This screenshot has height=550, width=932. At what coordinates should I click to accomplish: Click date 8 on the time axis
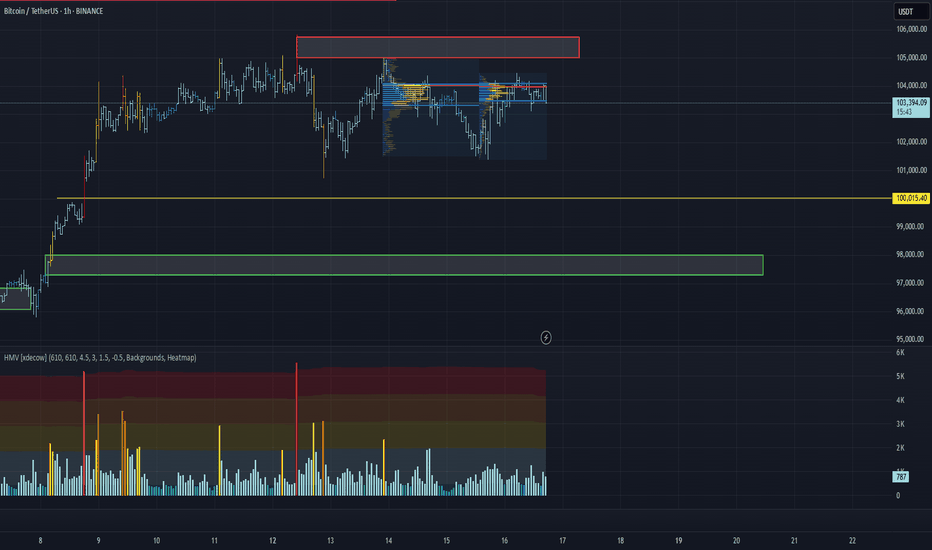(40, 540)
